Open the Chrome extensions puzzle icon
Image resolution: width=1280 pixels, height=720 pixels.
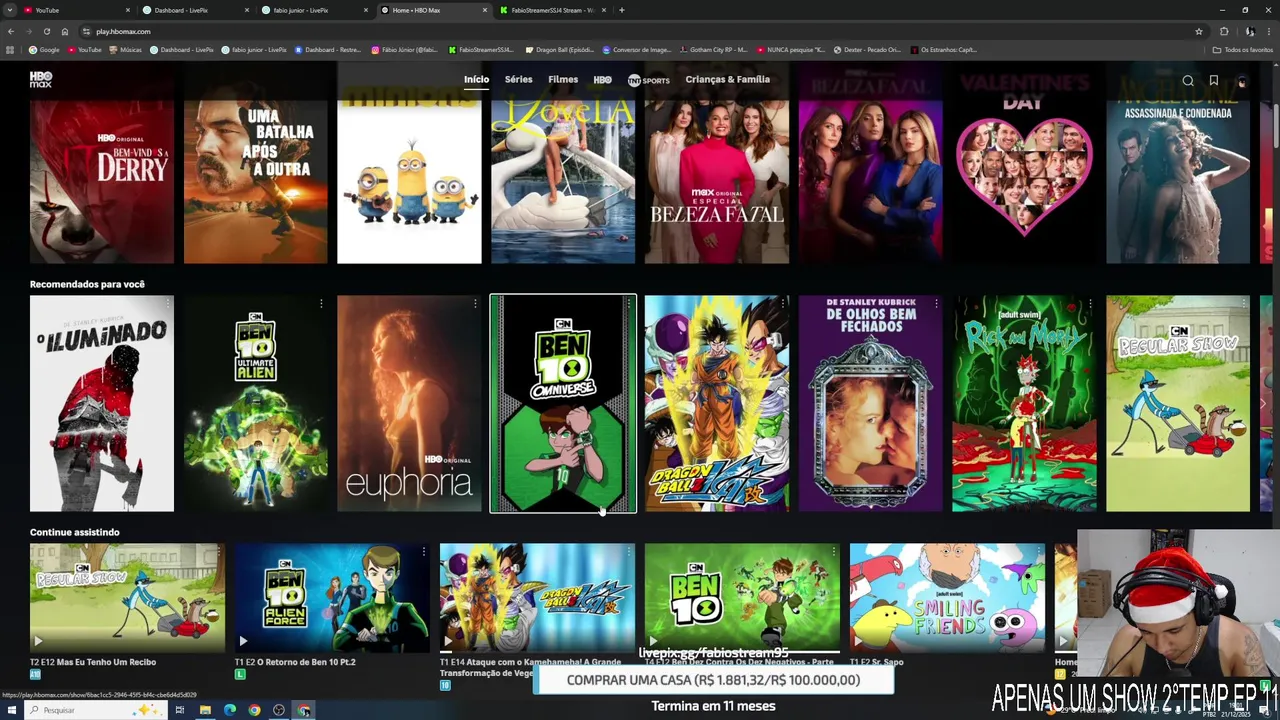coord(1224,31)
